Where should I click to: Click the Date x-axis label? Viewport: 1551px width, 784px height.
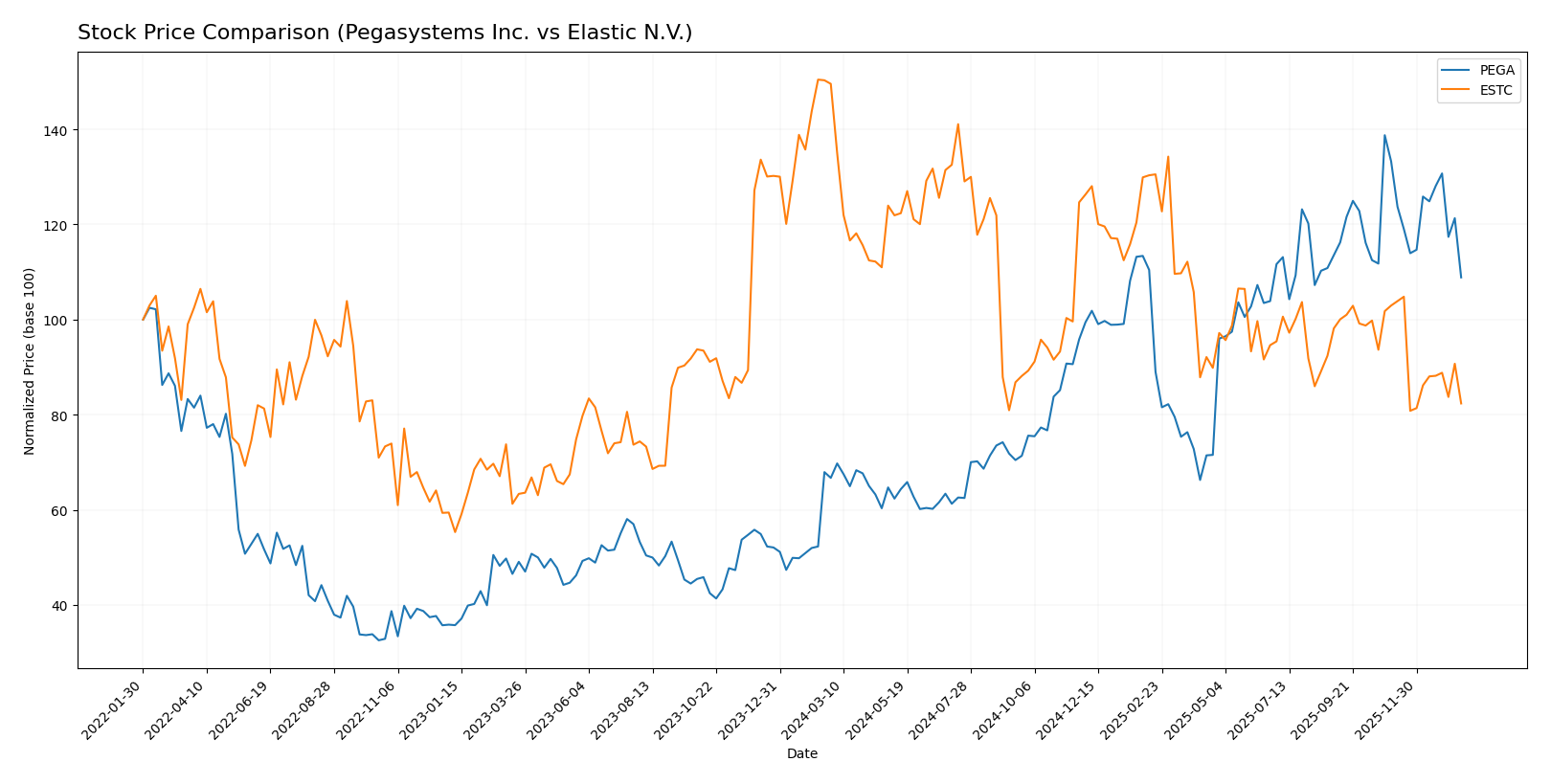[x=801, y=754]
